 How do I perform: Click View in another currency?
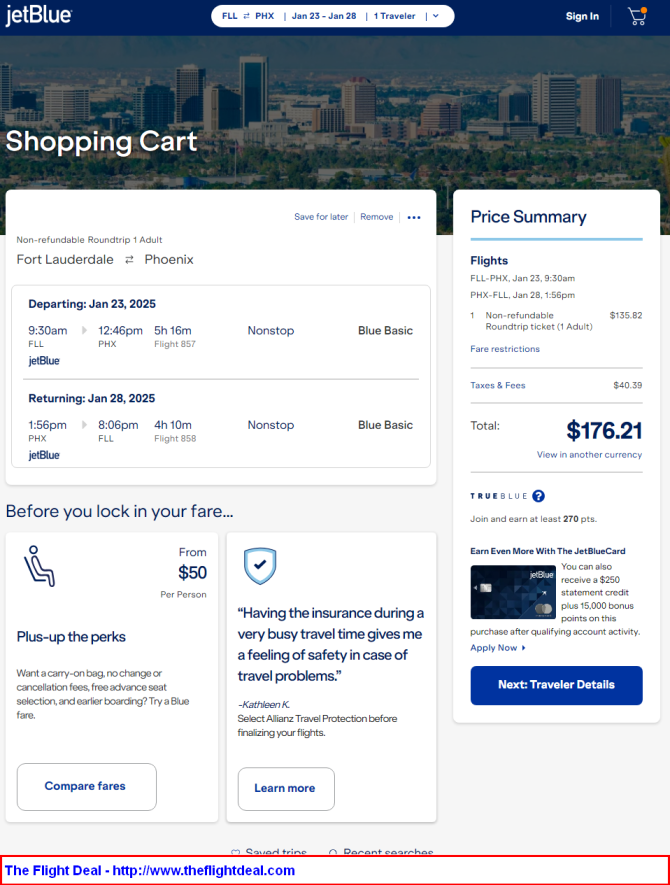click(x=589, y=455)
